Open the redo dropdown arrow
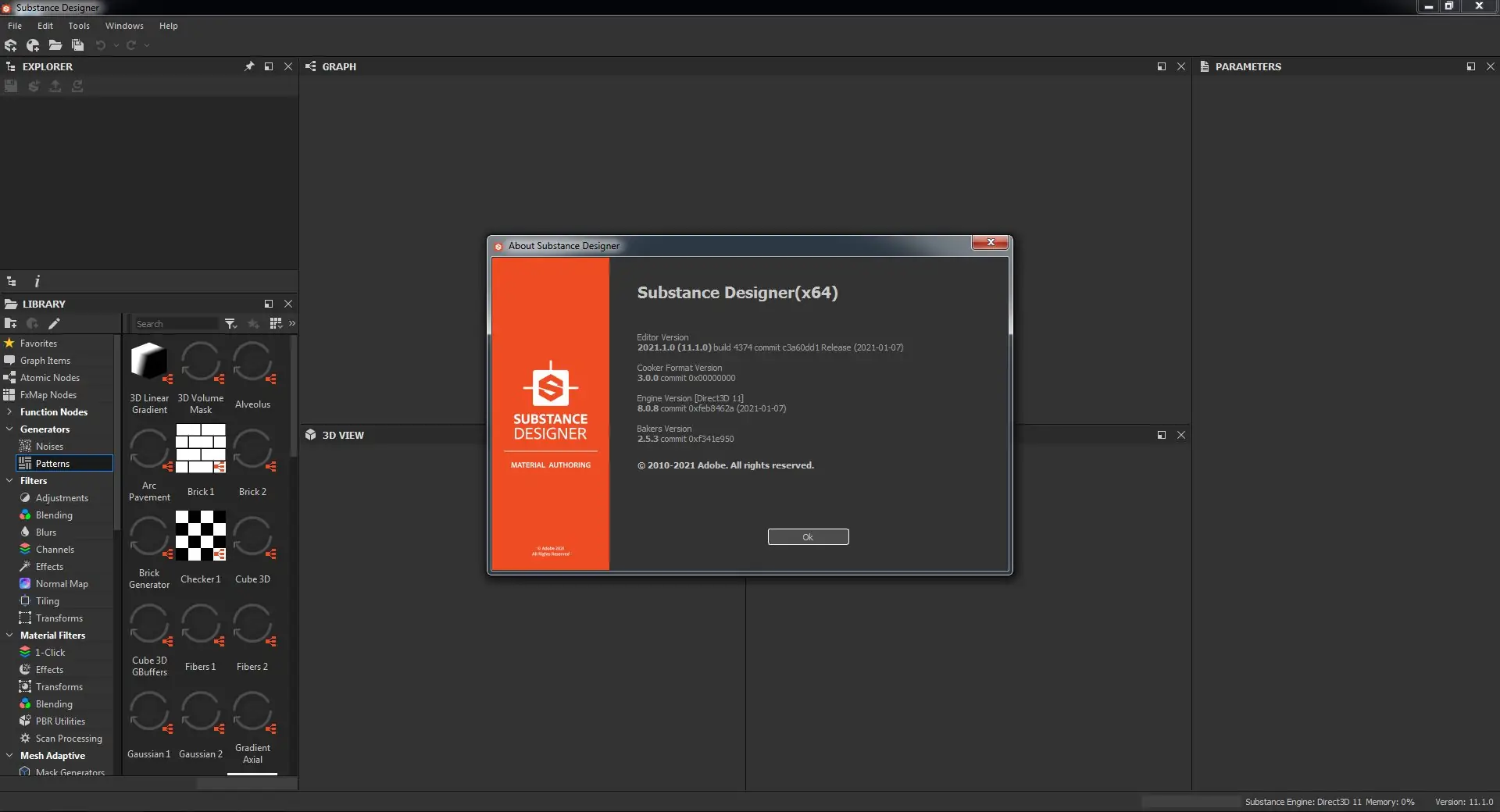The image size is (1500, 812). pyautogui.click(x=147, y=45)
